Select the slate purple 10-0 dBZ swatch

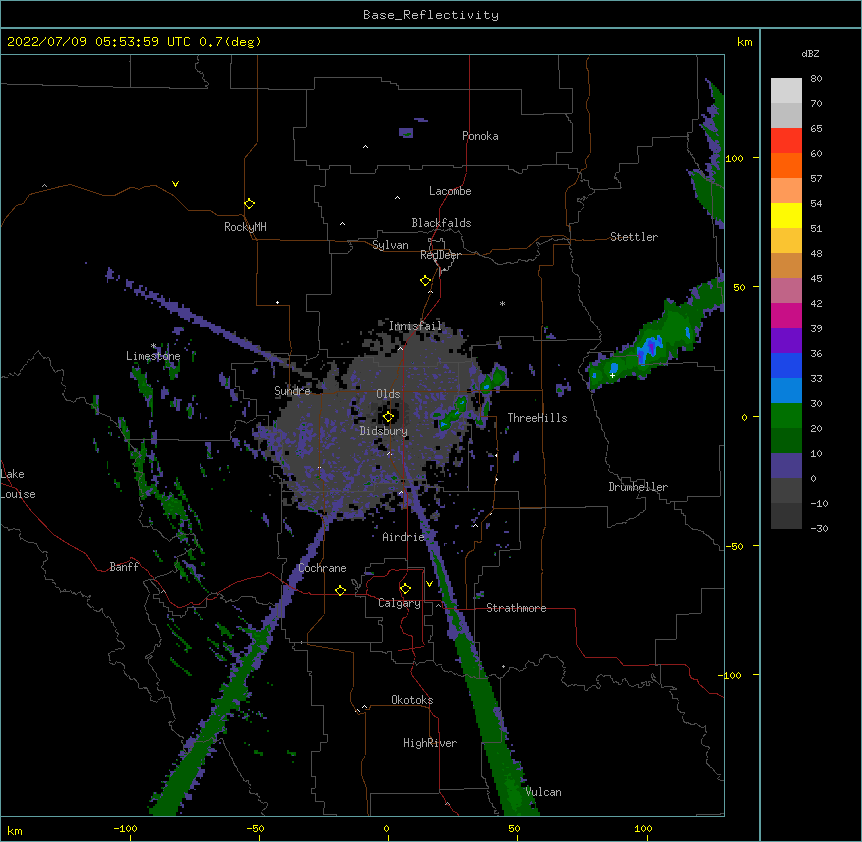786,466
